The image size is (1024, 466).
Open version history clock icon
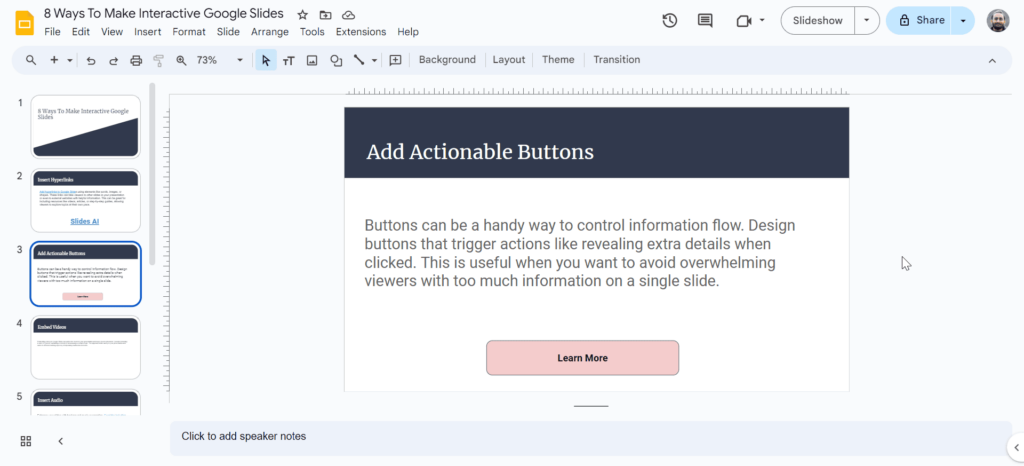pyautogui.click(x=670, y=20)
